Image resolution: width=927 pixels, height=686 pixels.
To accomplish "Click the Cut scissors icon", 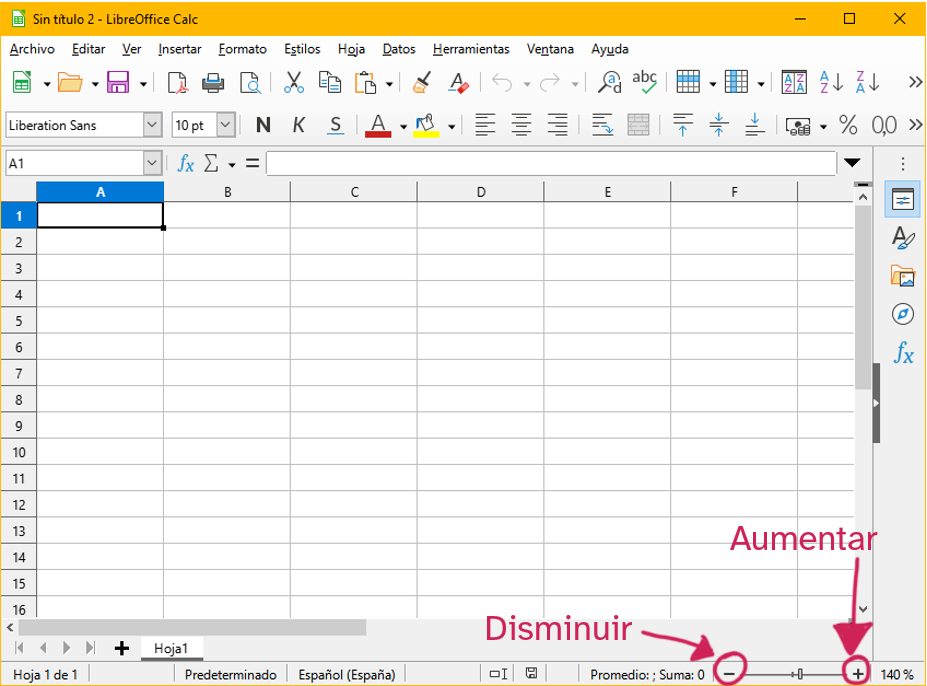I will pyautogui.click(x=293, y=83).
